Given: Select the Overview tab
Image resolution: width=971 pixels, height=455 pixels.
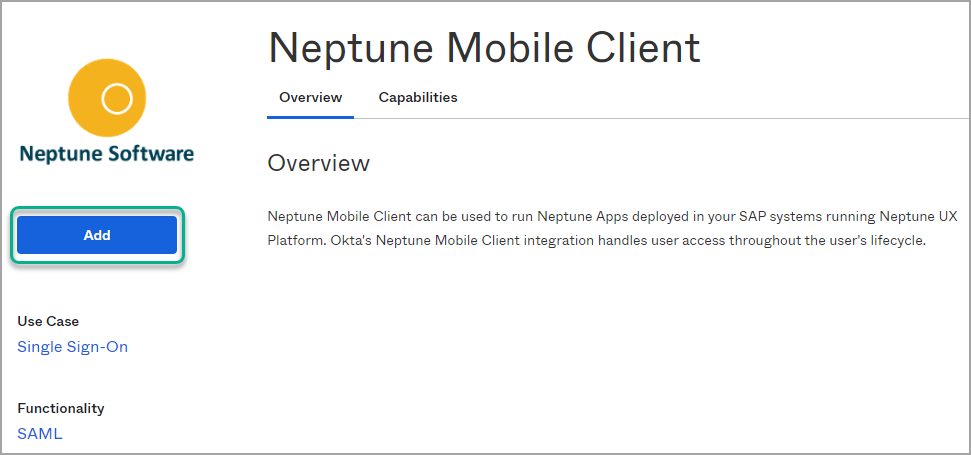Looking at the screenshot, I should pos(310,98).
